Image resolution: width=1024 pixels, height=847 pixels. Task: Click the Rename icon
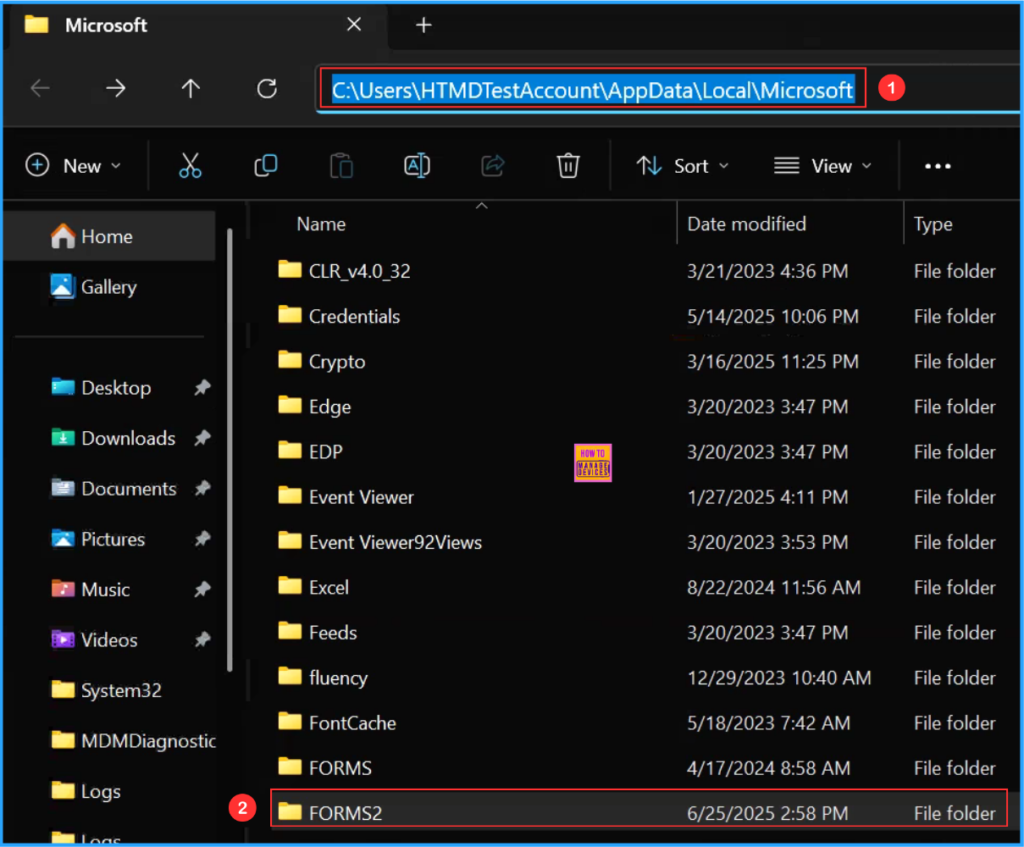(417, 166)
